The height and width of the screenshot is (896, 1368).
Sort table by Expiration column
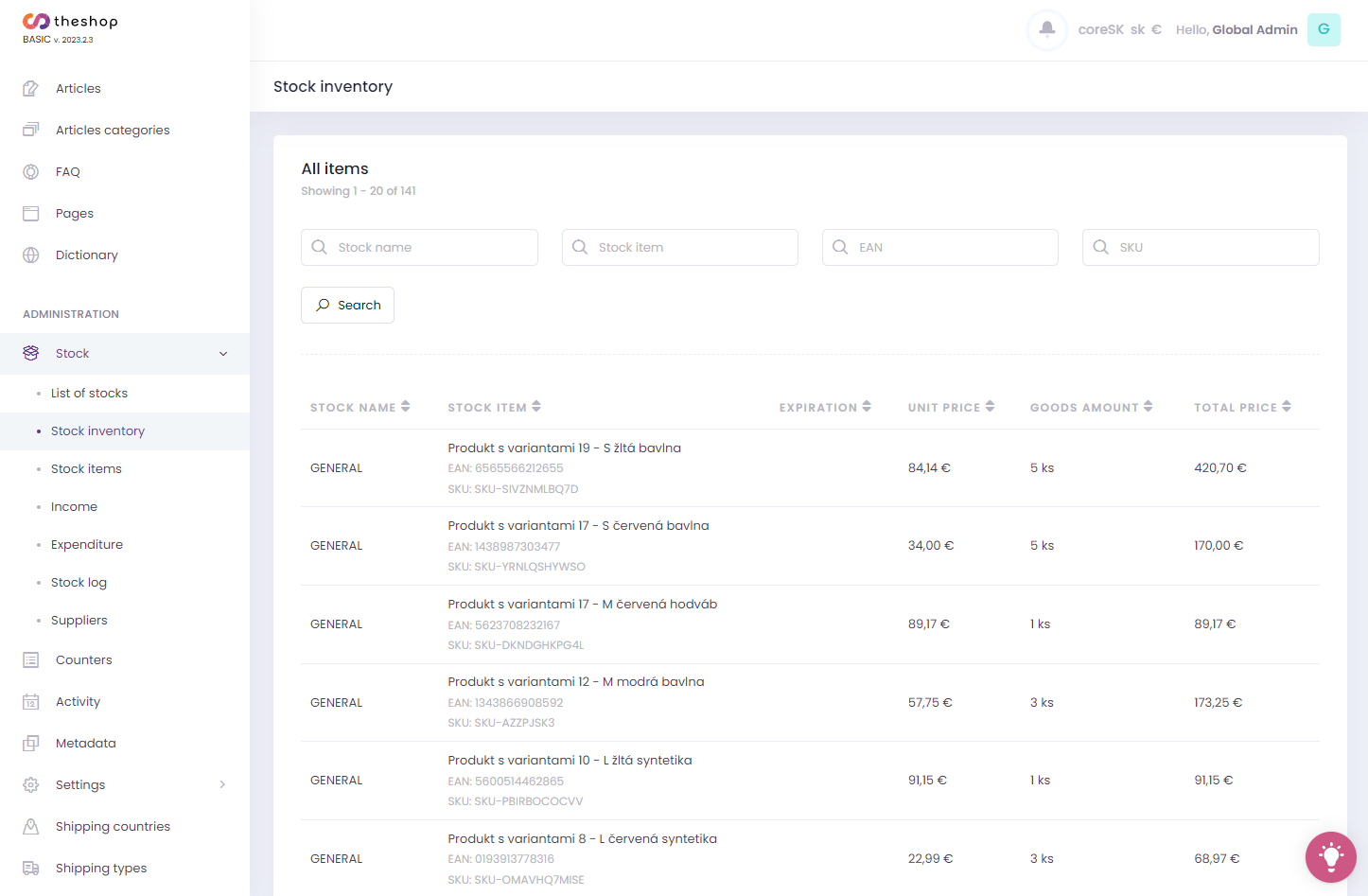867,407
